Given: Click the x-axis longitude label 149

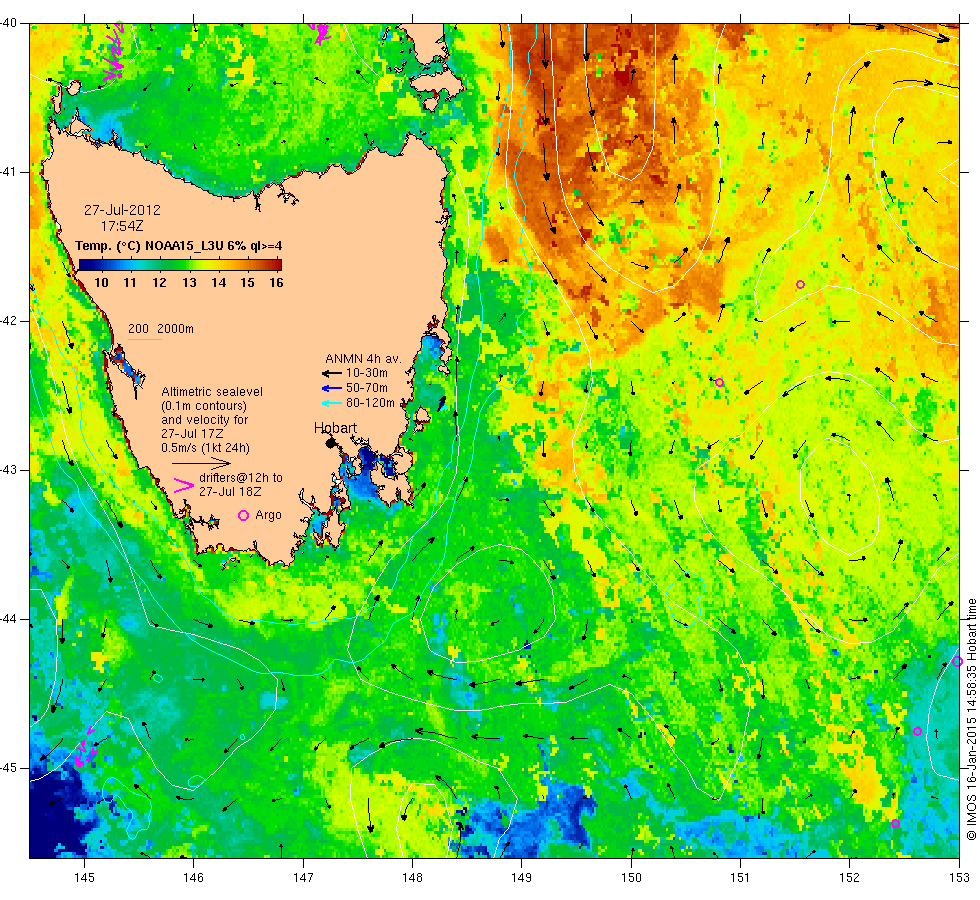Looking at the screenshot, I should click(x=522, y=878).
